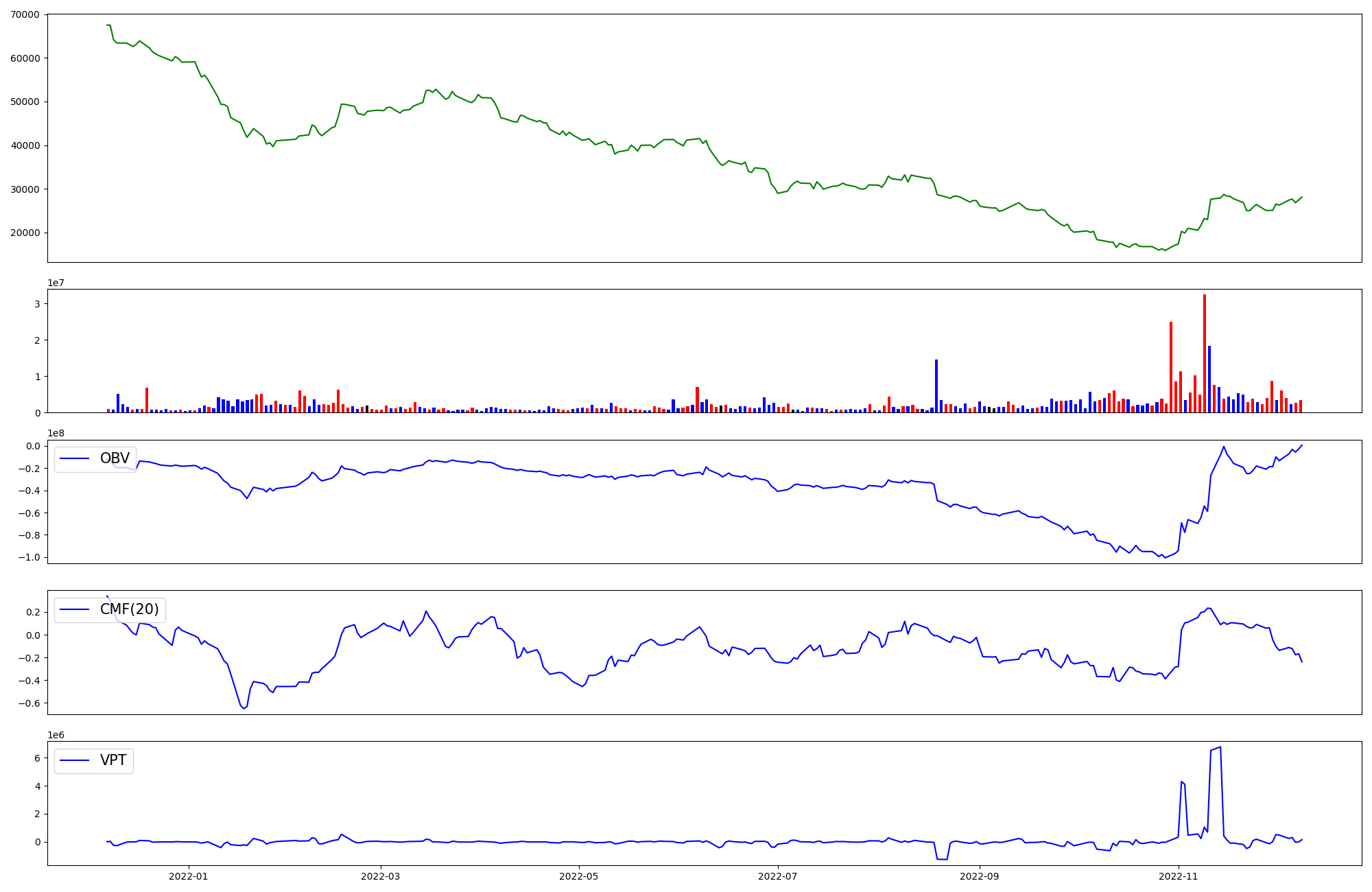The height and width of the screenshot is (892, 1372).
Task: Click the 0.2 tick on CMF axis
Action: (32, 612)
